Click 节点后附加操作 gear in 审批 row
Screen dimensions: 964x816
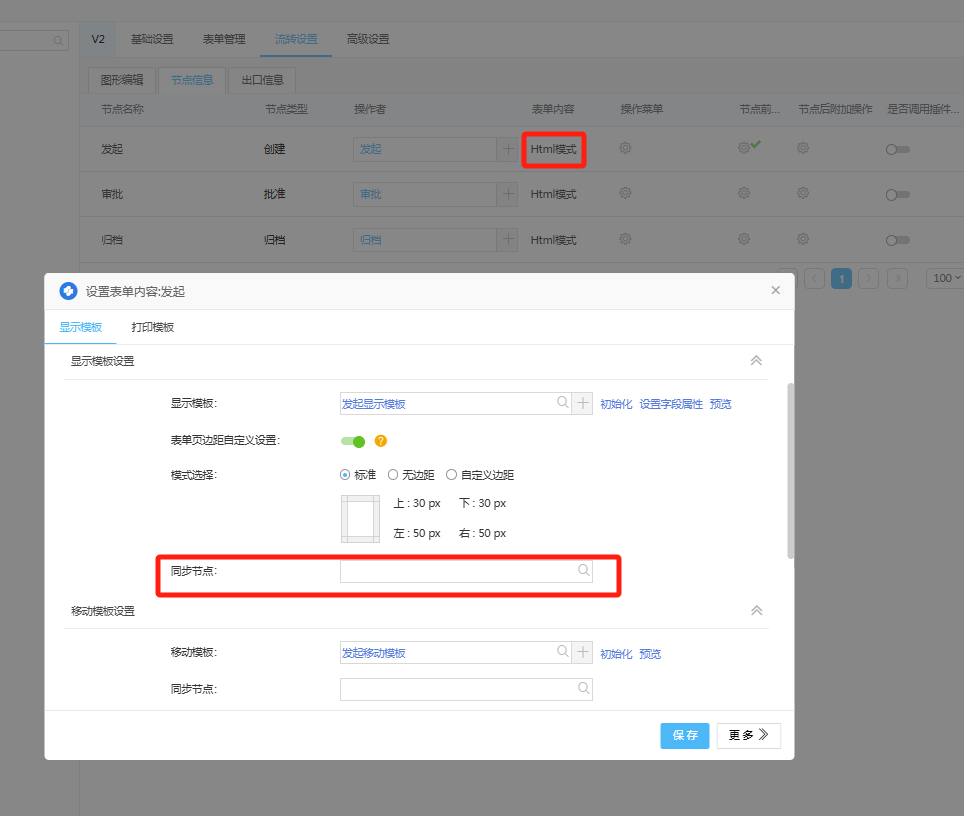pyautogui.click(x=803, y=193)
